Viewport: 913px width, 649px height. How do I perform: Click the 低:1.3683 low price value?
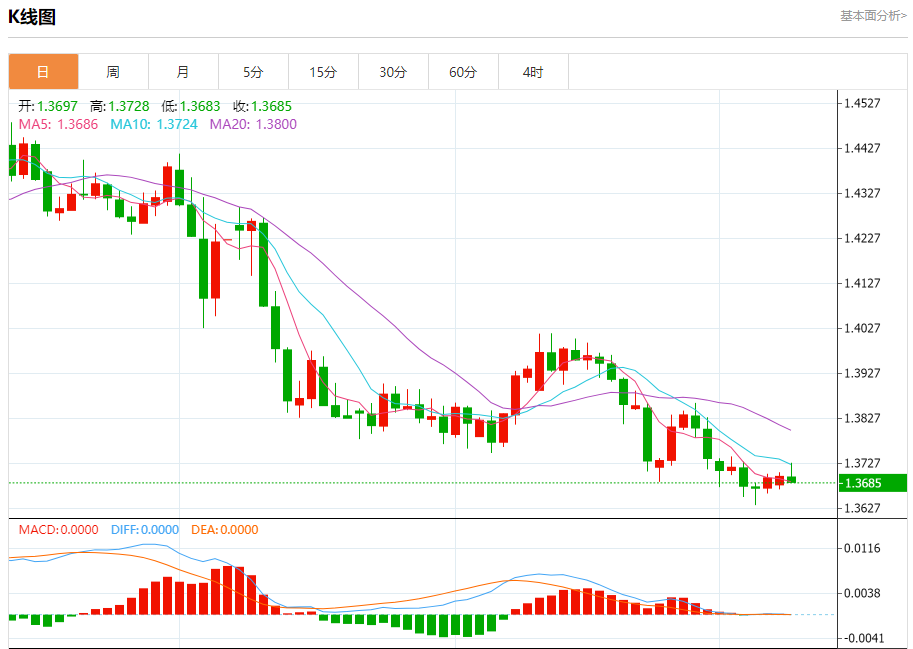[x=191, y=106]
